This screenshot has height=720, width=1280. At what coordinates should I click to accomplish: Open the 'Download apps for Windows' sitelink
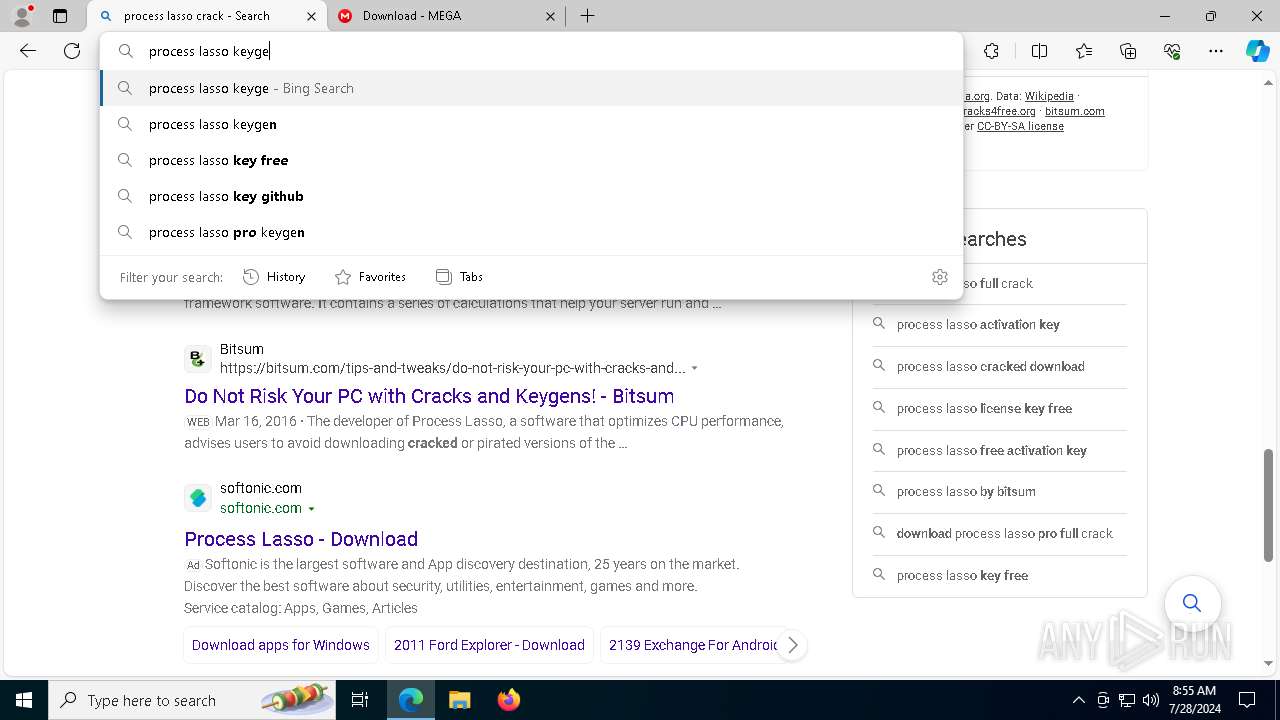281,645
